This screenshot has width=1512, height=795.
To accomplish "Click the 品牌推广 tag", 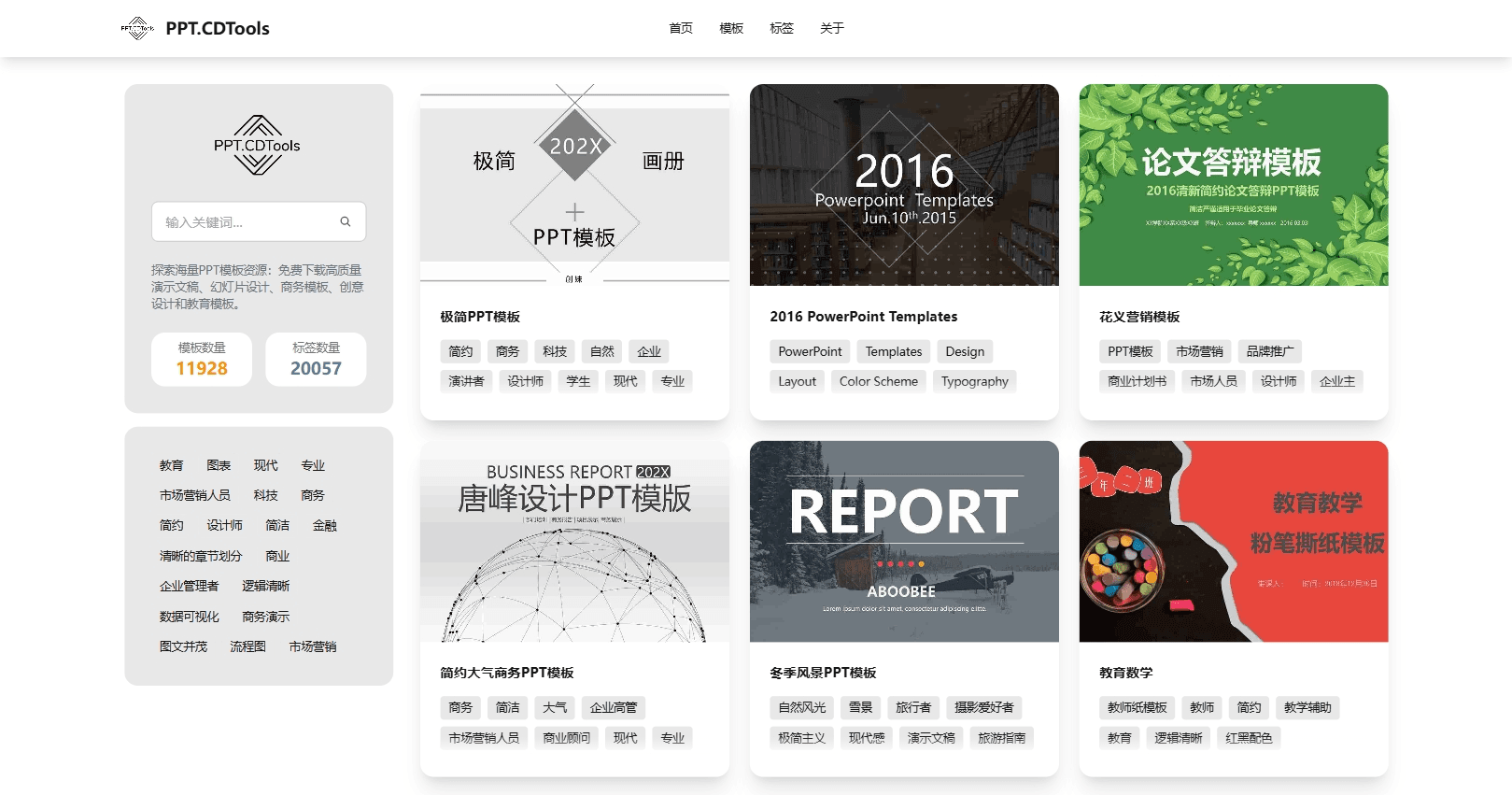I will [1270, 351].
